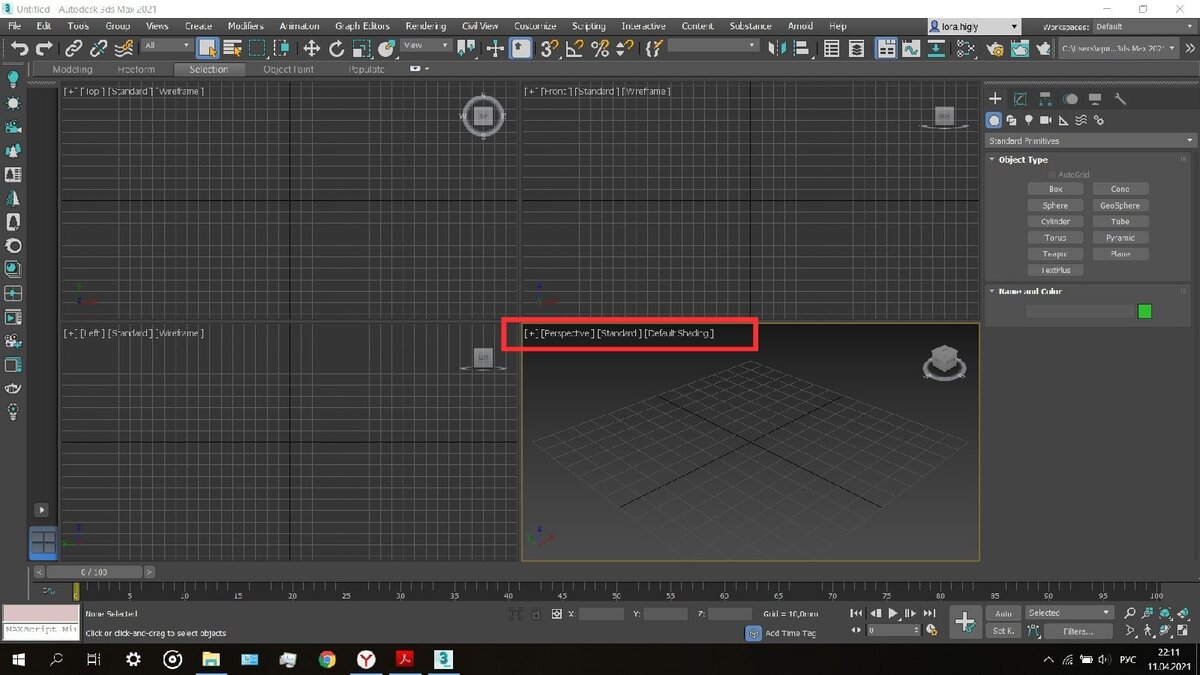The height and width of the screenshot is (675, 1200).
Task: Click the Undo arrow in main toolbar
Action: (x=18, y=47)
